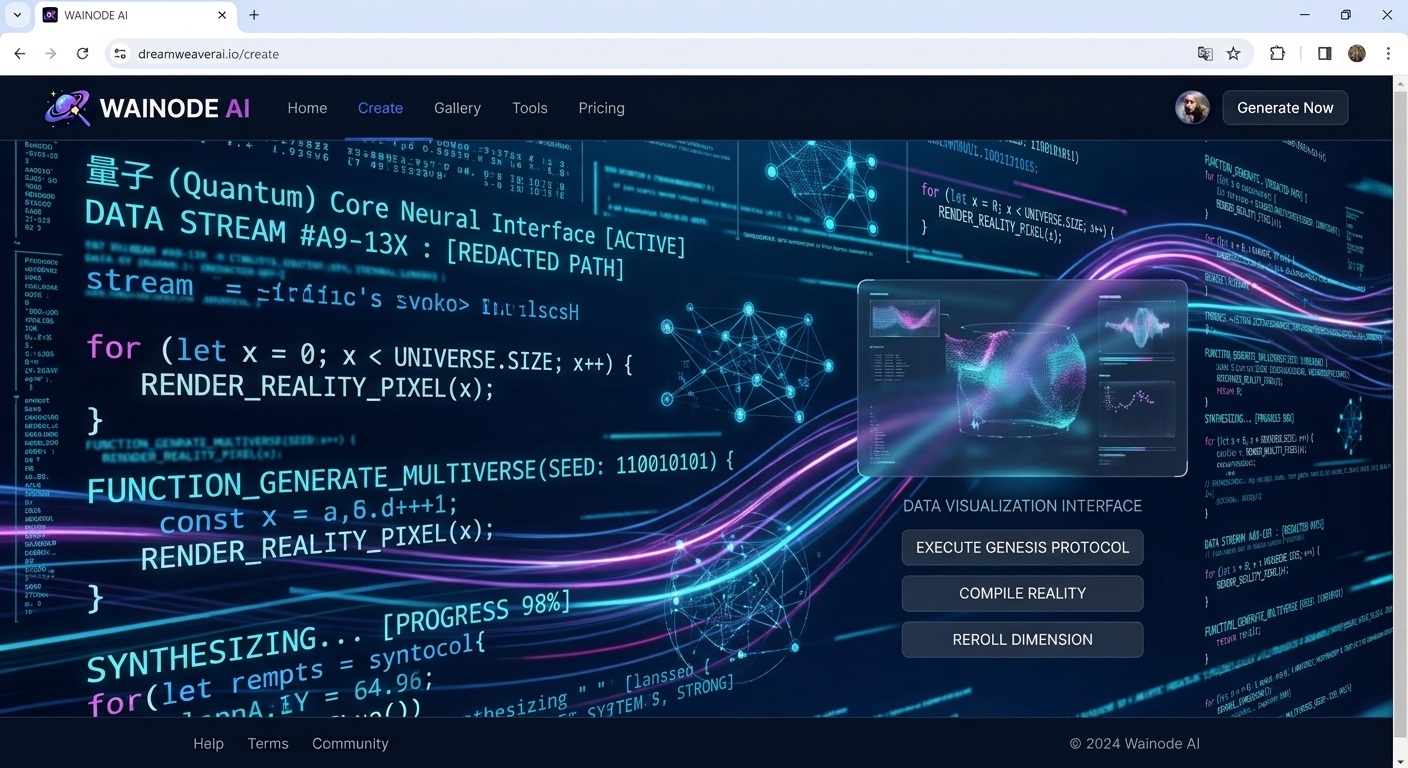Click EXECUTE GENESIS PROTOCOL button

(x=1022, y=547)
